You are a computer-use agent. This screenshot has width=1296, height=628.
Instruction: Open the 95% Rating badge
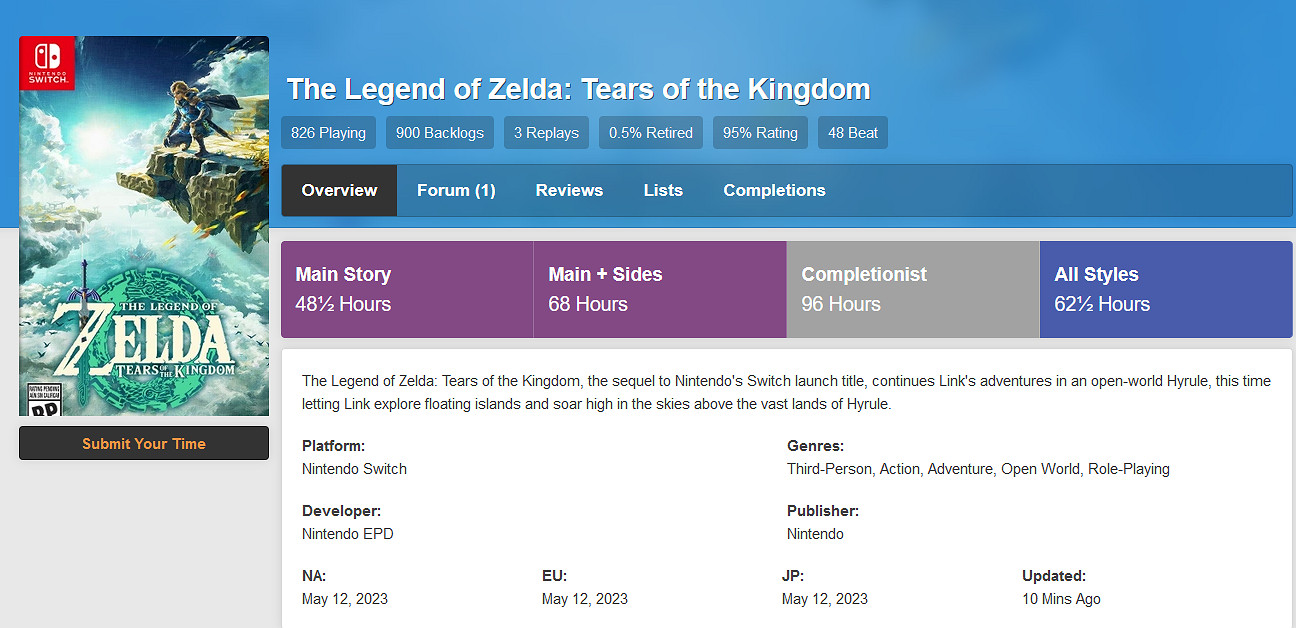(760, 133)
